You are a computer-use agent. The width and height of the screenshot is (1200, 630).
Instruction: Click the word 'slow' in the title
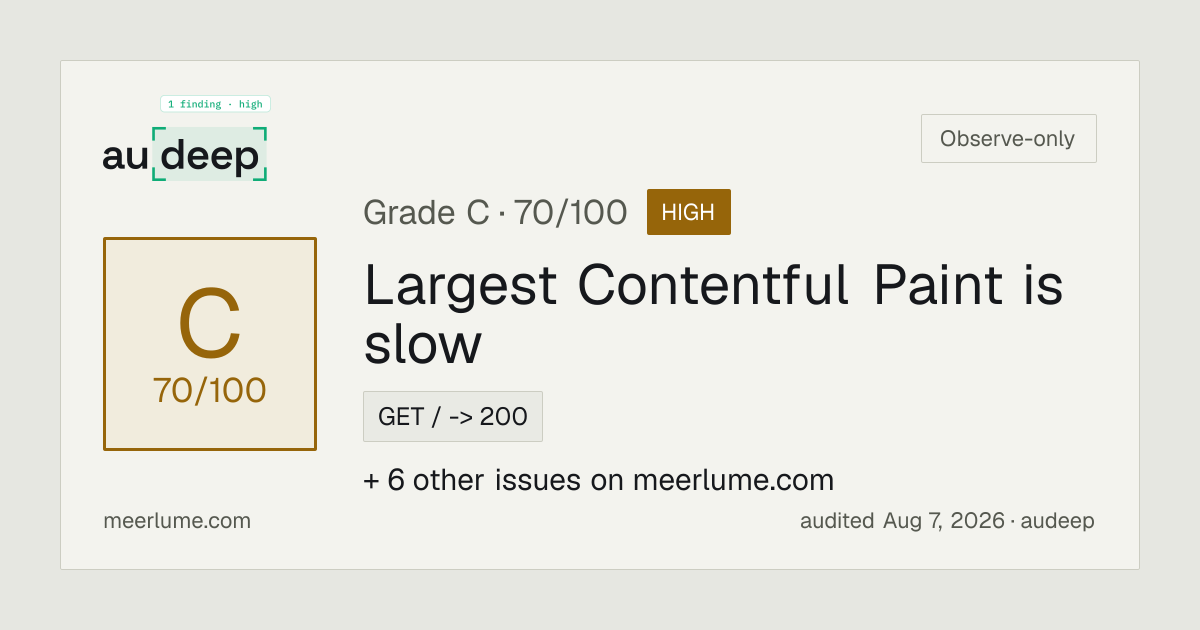coord(423,344)
